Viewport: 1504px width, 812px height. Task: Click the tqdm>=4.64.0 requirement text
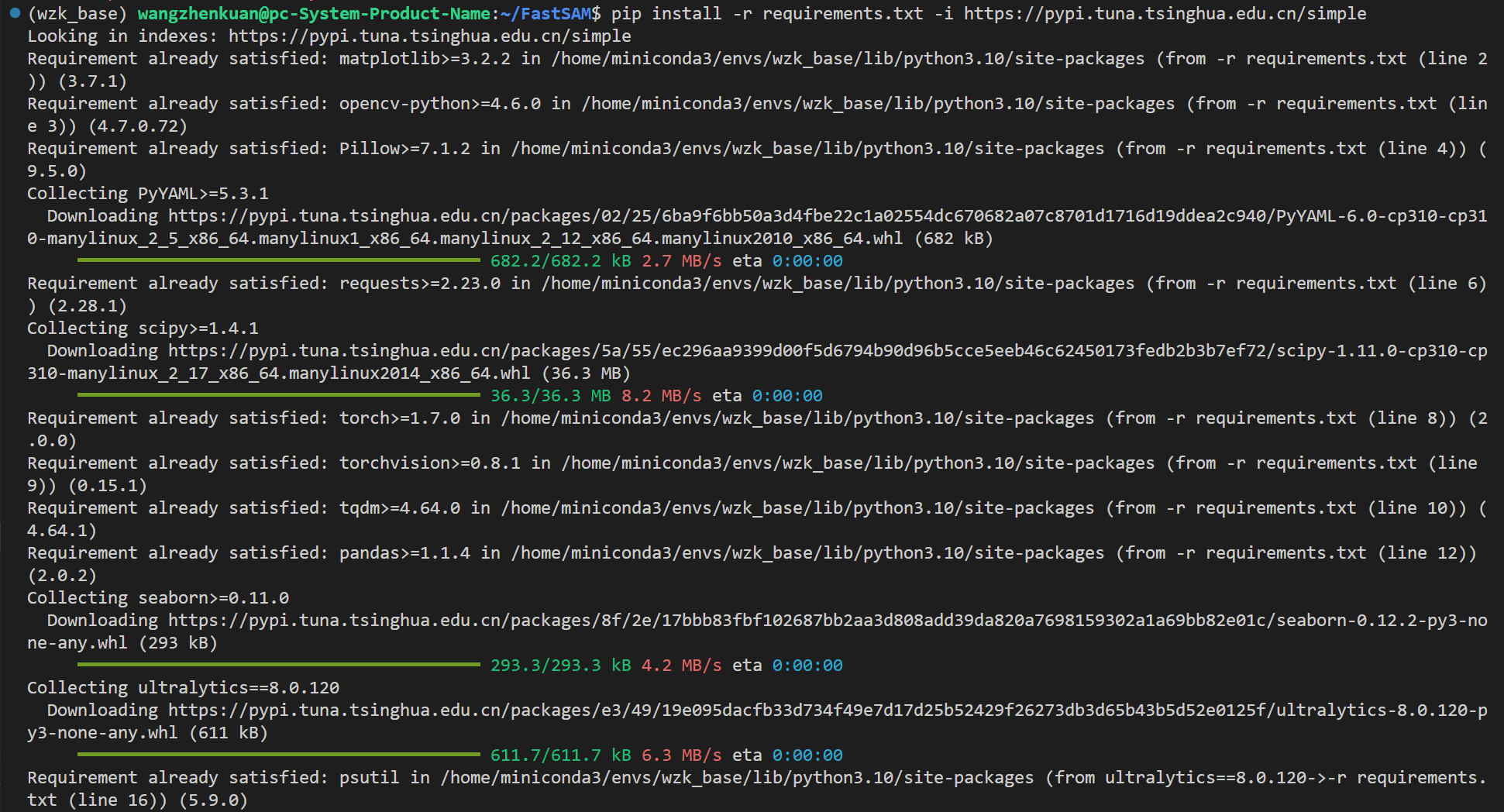pyautogui.click(x=399, y=508)
